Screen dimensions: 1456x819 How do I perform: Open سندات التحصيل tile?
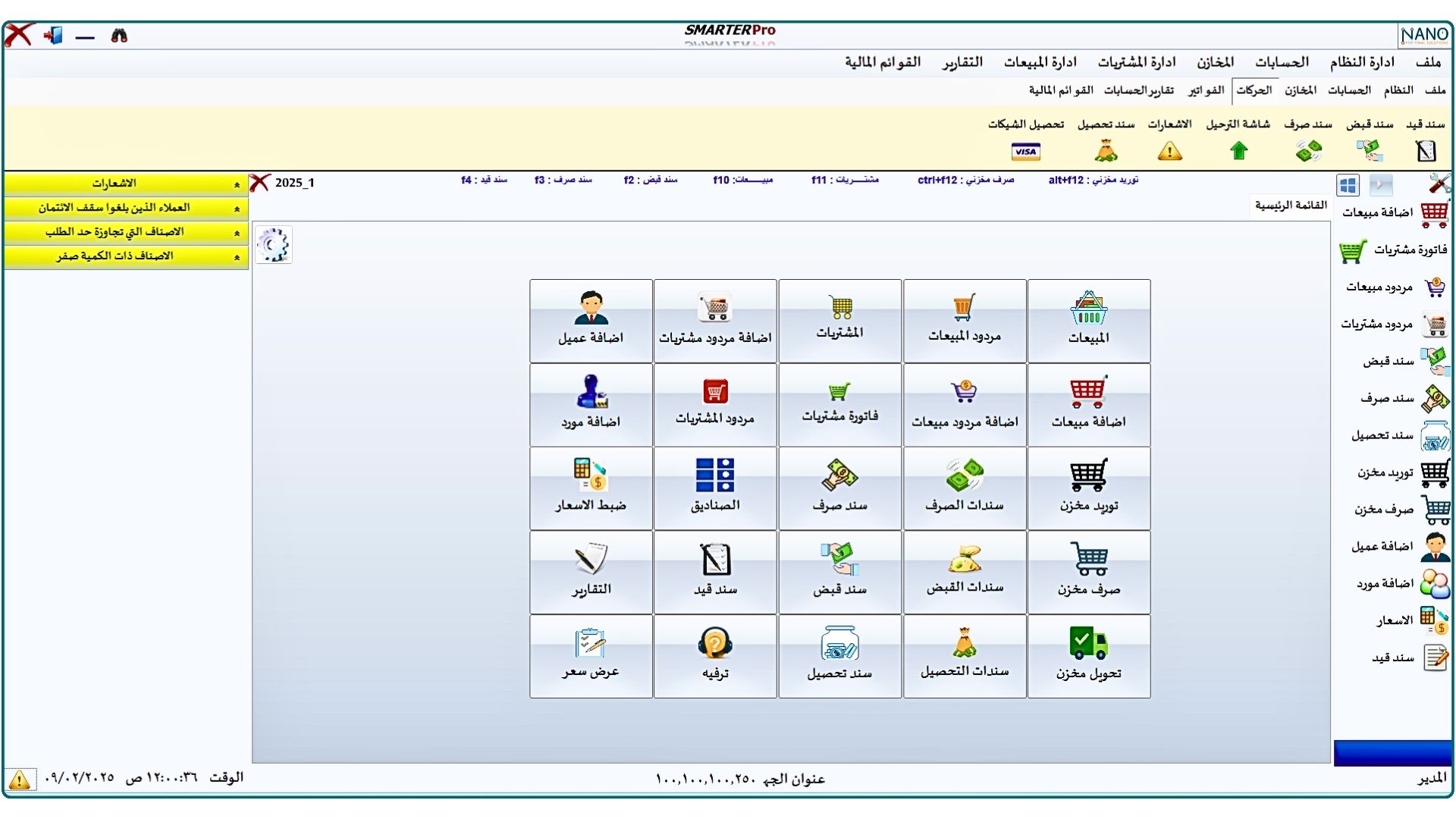[x=965, y=656]
